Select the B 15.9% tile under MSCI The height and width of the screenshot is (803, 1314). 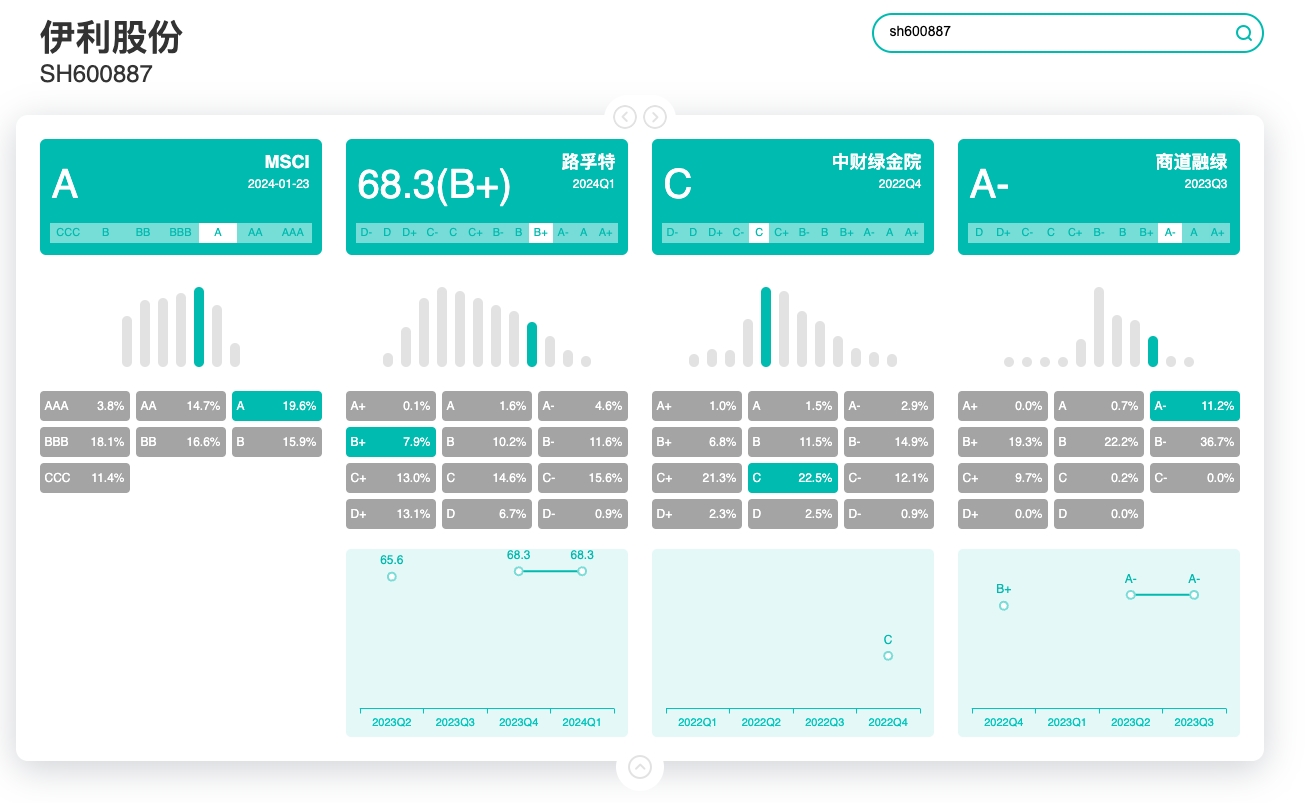(277, 442)
